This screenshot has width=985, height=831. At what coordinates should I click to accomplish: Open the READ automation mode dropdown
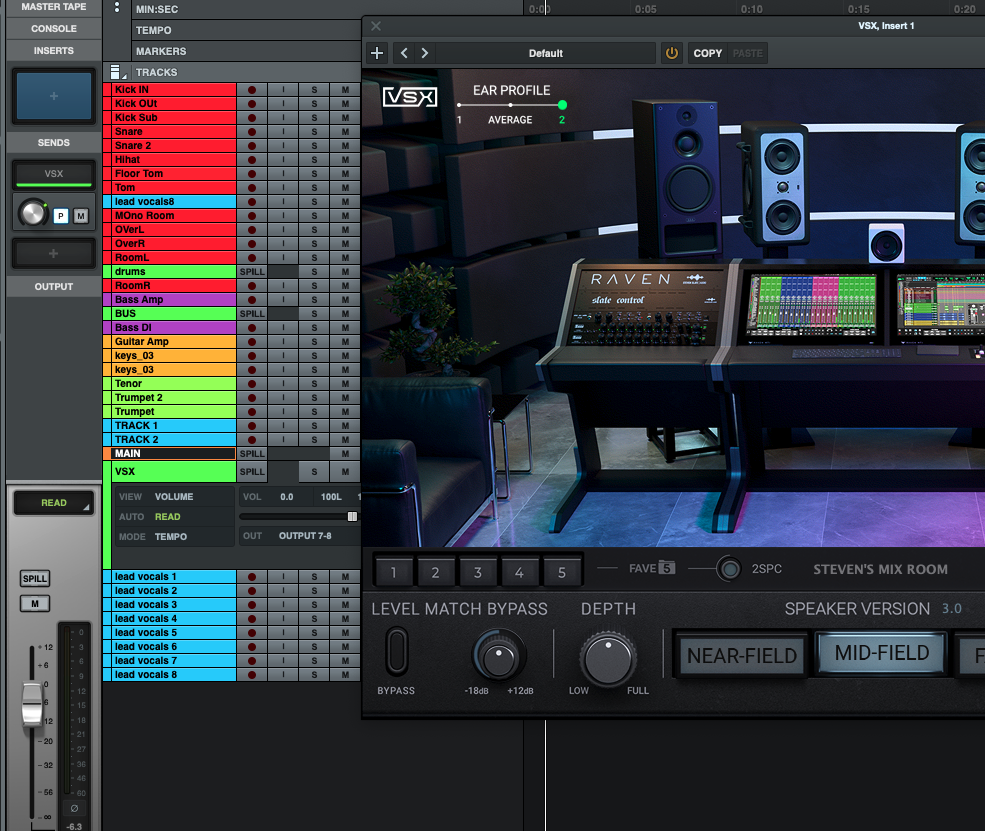[x=54, y=502]
